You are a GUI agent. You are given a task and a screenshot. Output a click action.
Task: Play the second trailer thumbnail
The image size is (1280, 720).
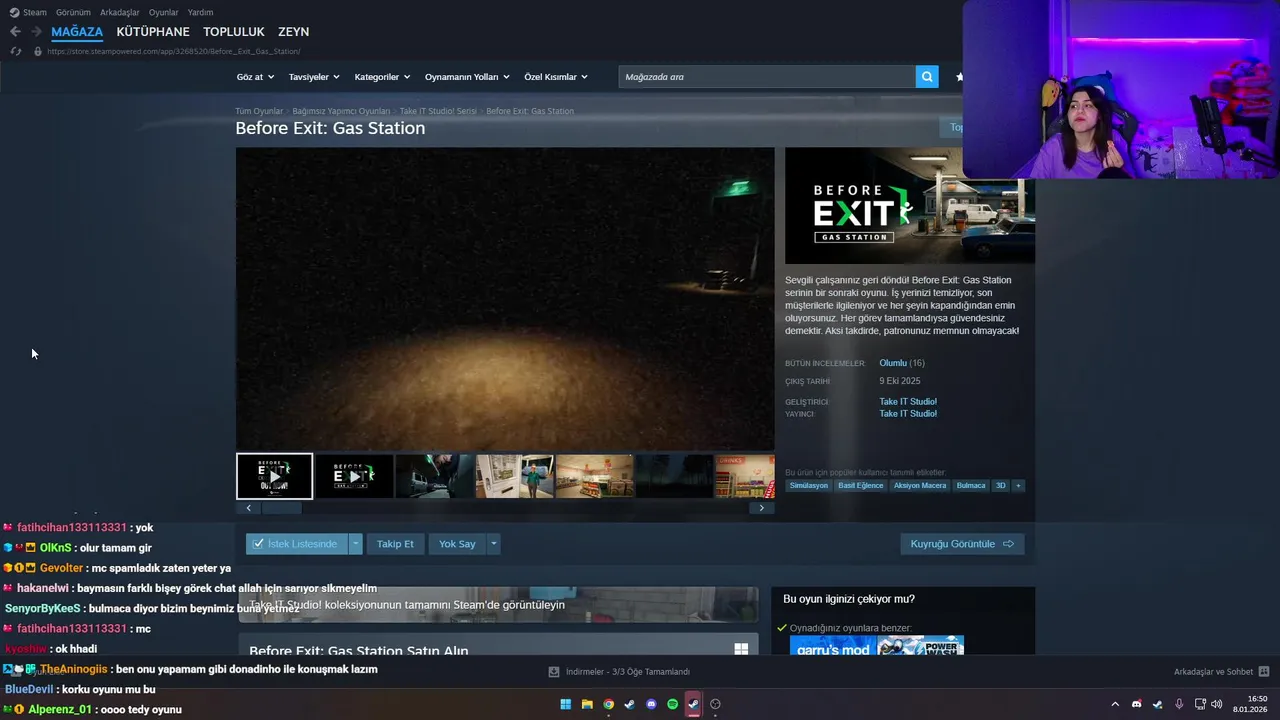pyautogui.click(x=354, y=476)
